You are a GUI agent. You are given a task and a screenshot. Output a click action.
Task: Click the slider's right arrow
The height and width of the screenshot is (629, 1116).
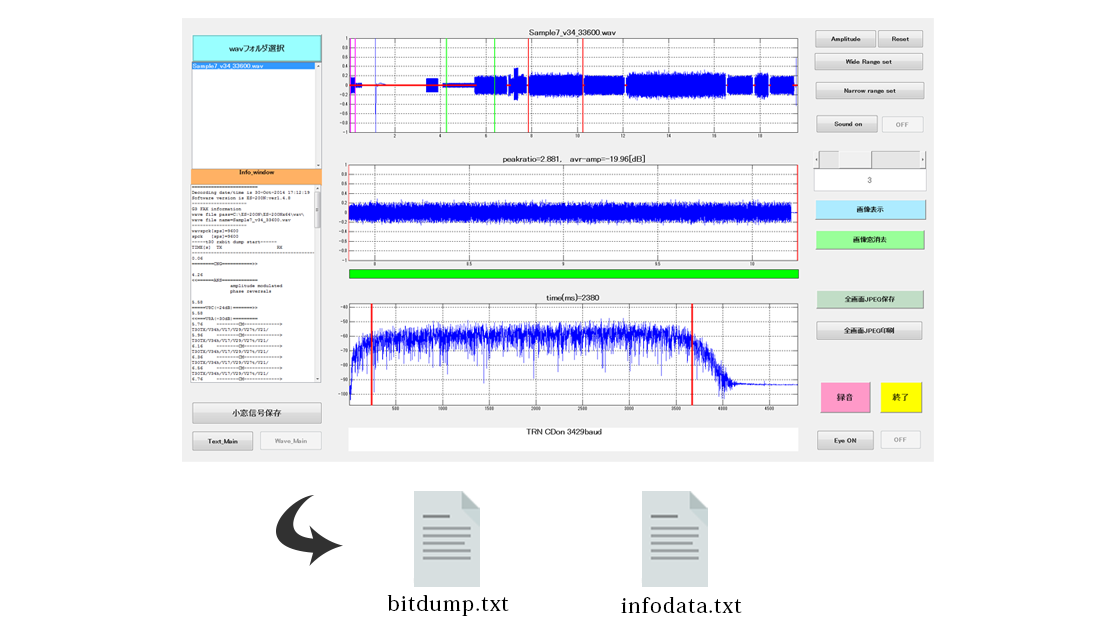(922, 160)
